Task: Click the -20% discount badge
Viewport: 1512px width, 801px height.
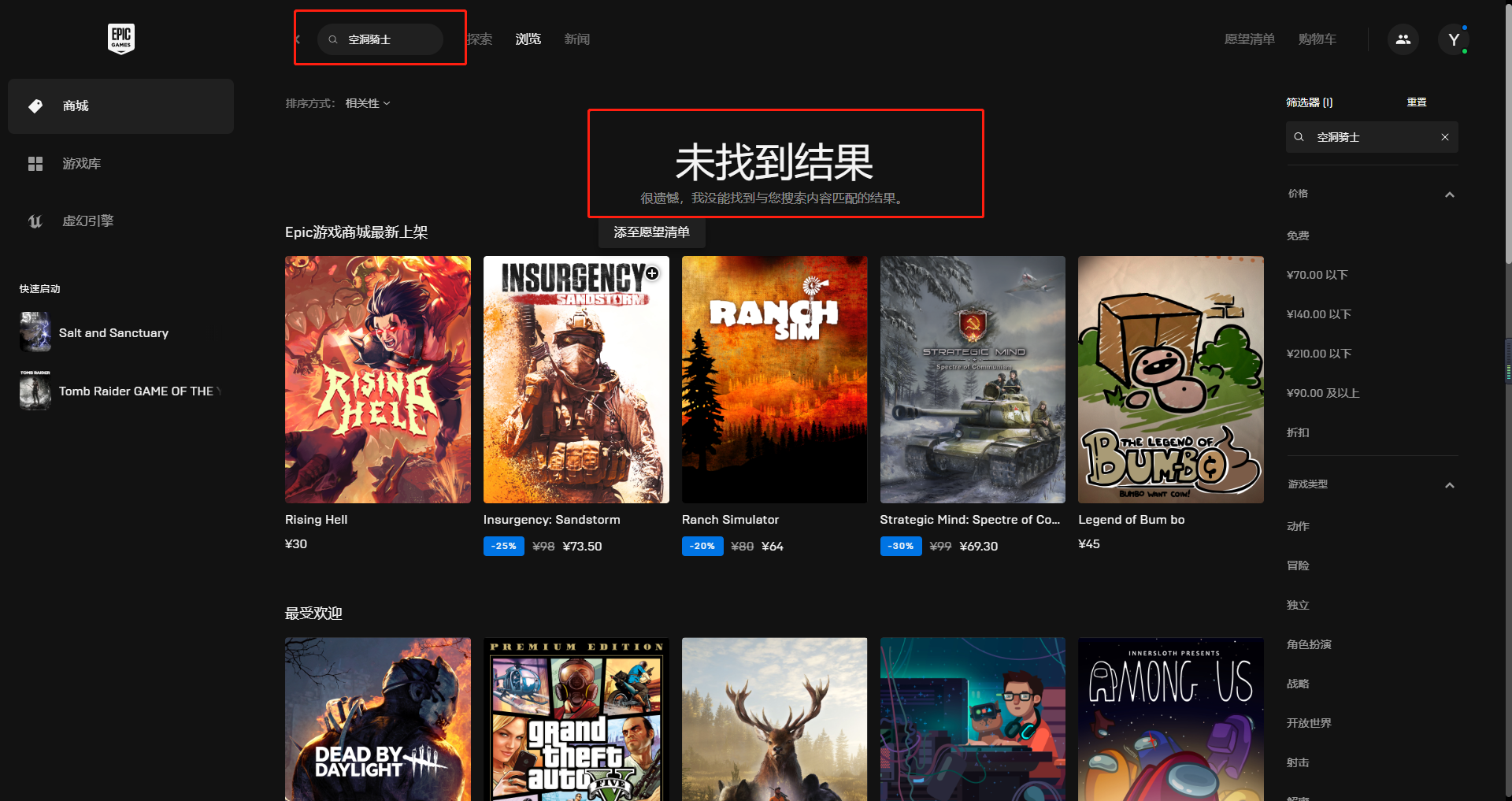Action: (x=702, y=546)
